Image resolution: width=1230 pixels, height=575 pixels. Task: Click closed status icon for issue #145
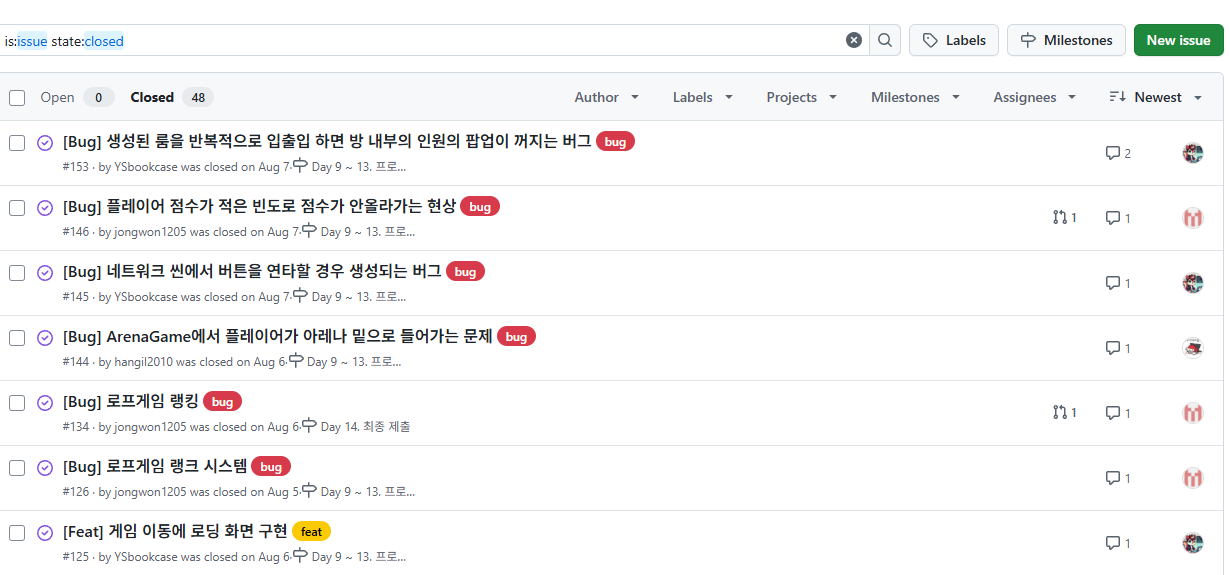click(45, 272)
